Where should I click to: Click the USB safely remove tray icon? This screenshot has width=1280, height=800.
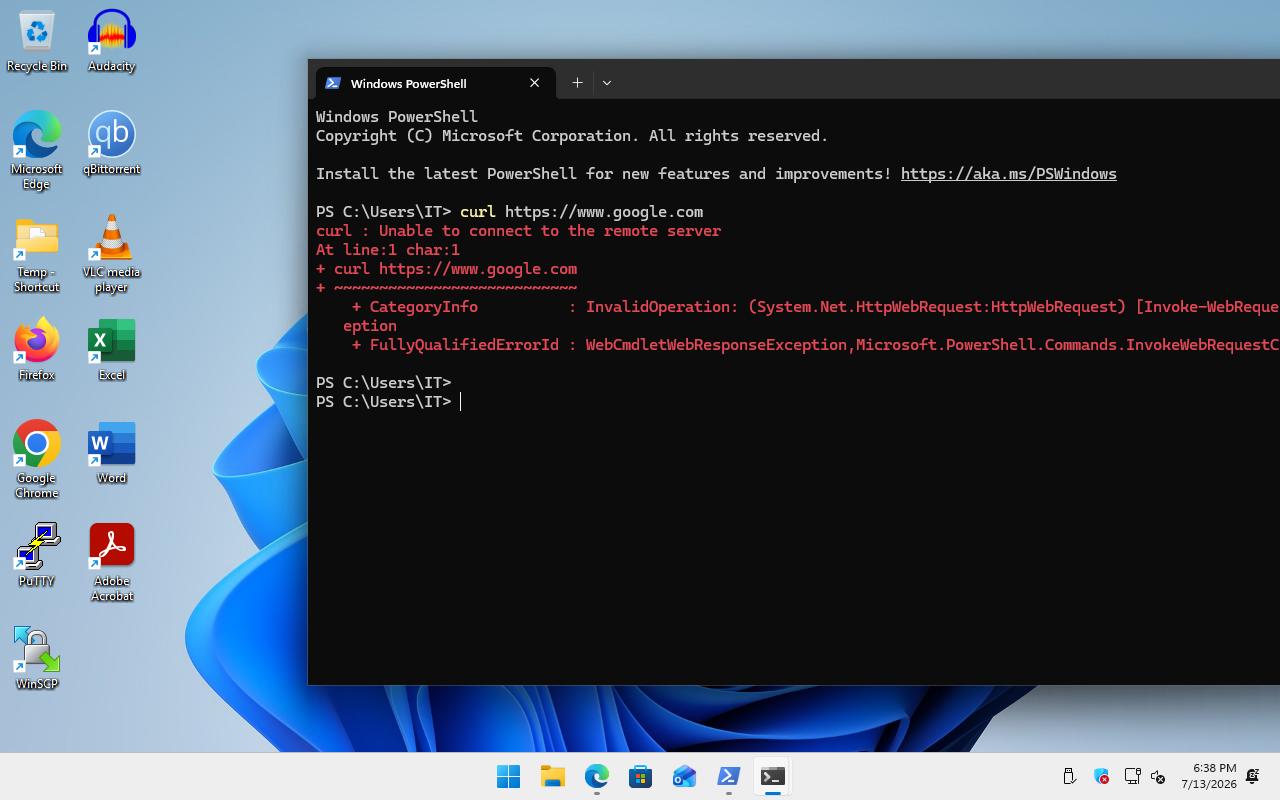[x=1069, y=777]
